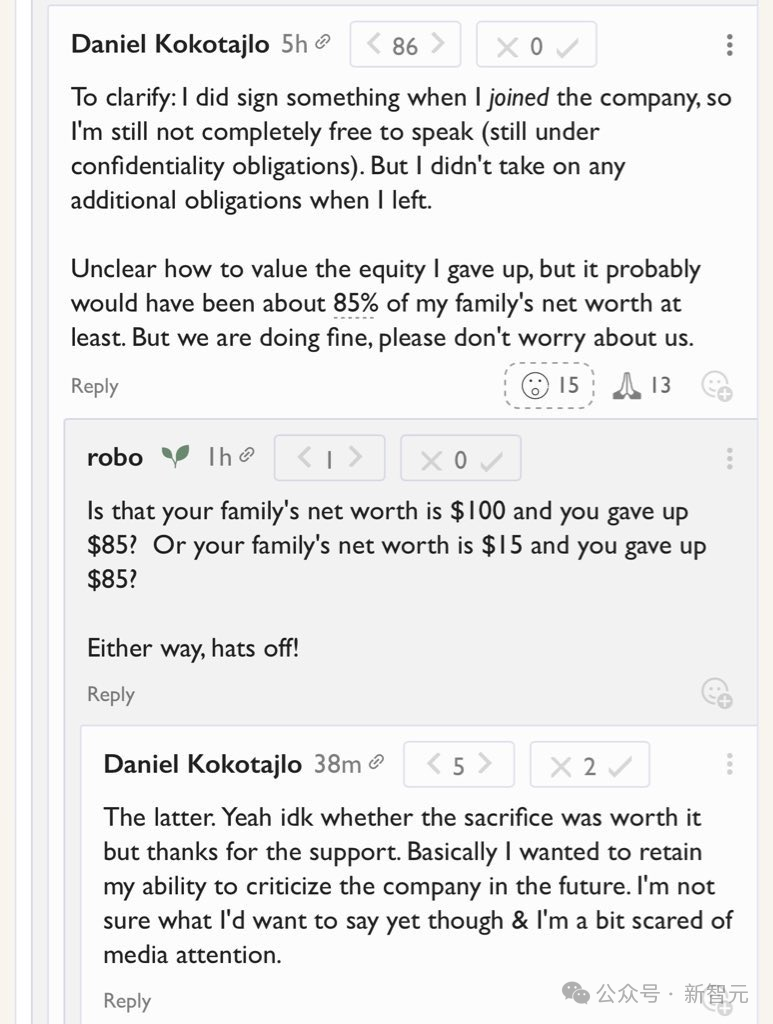Viewport: 773px width, 1024px height.
Task: Toggle surprised face reaction showing 15
Action: coord(550,386)
